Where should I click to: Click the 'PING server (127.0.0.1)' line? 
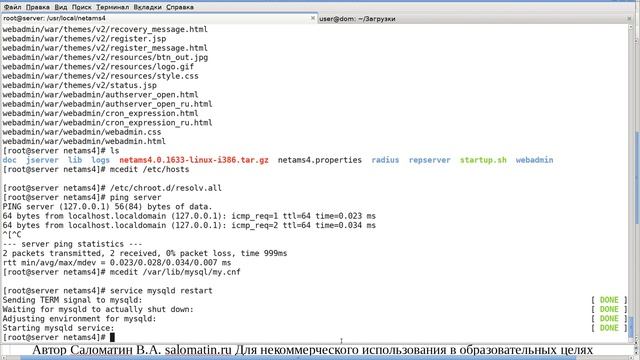[x=107, y=207]
